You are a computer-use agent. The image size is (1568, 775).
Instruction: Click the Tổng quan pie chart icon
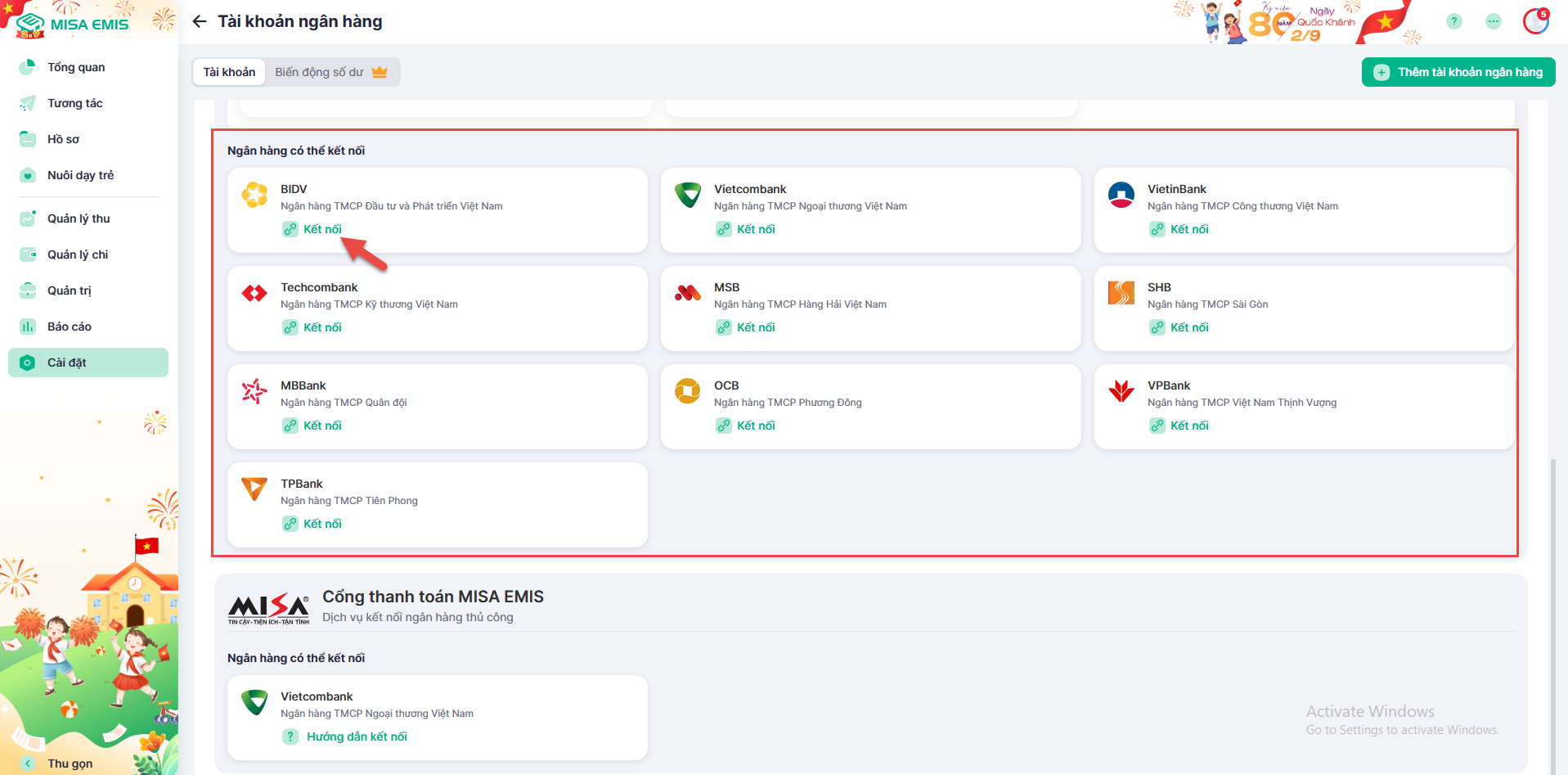(x=28, y=67)
